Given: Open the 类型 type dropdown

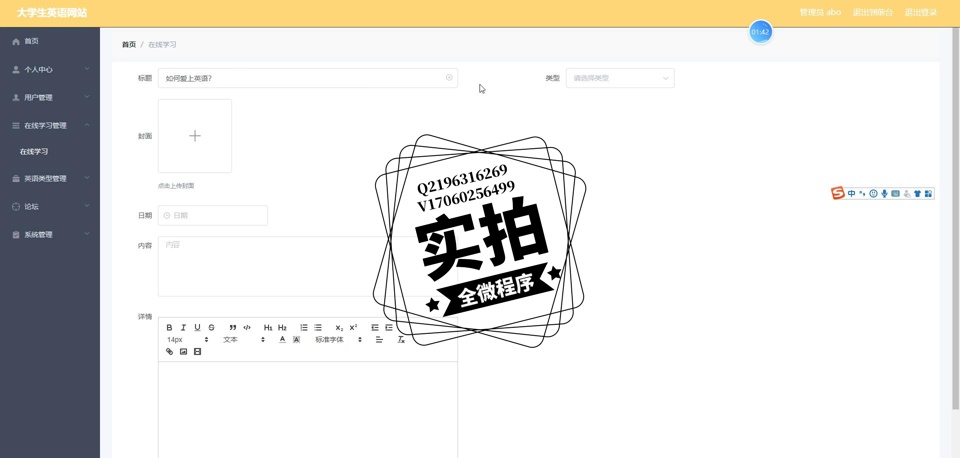Looking at the screenshot, I should pyautogui.click(x=620, y=78).
